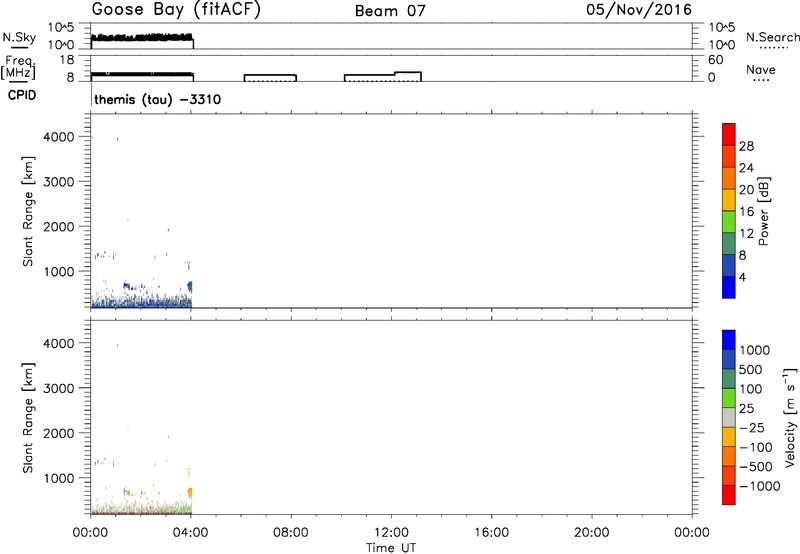800x554 pixels.
Task: Select the 'Beam 07' heading
Action: point(390,11)
